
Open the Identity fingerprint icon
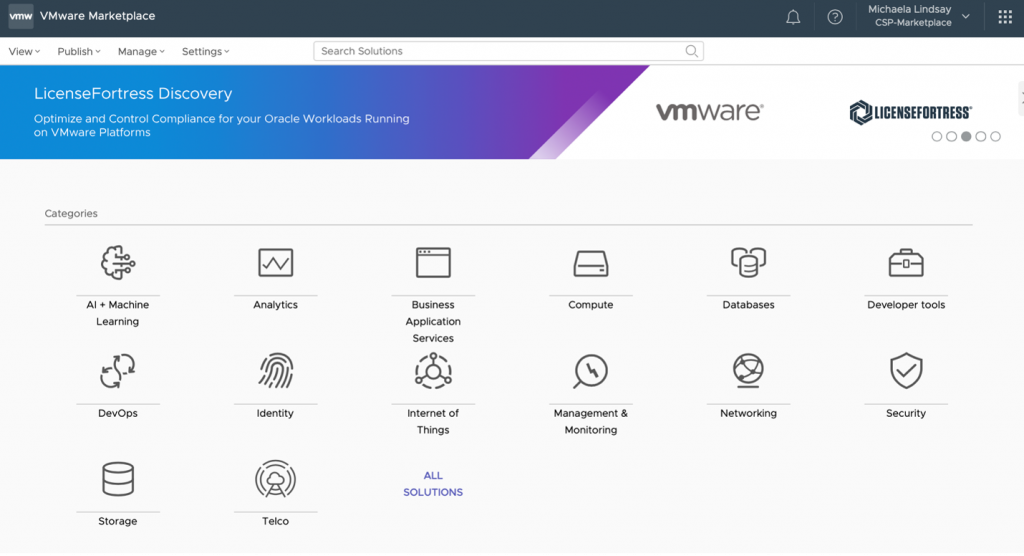pos(276,371)
